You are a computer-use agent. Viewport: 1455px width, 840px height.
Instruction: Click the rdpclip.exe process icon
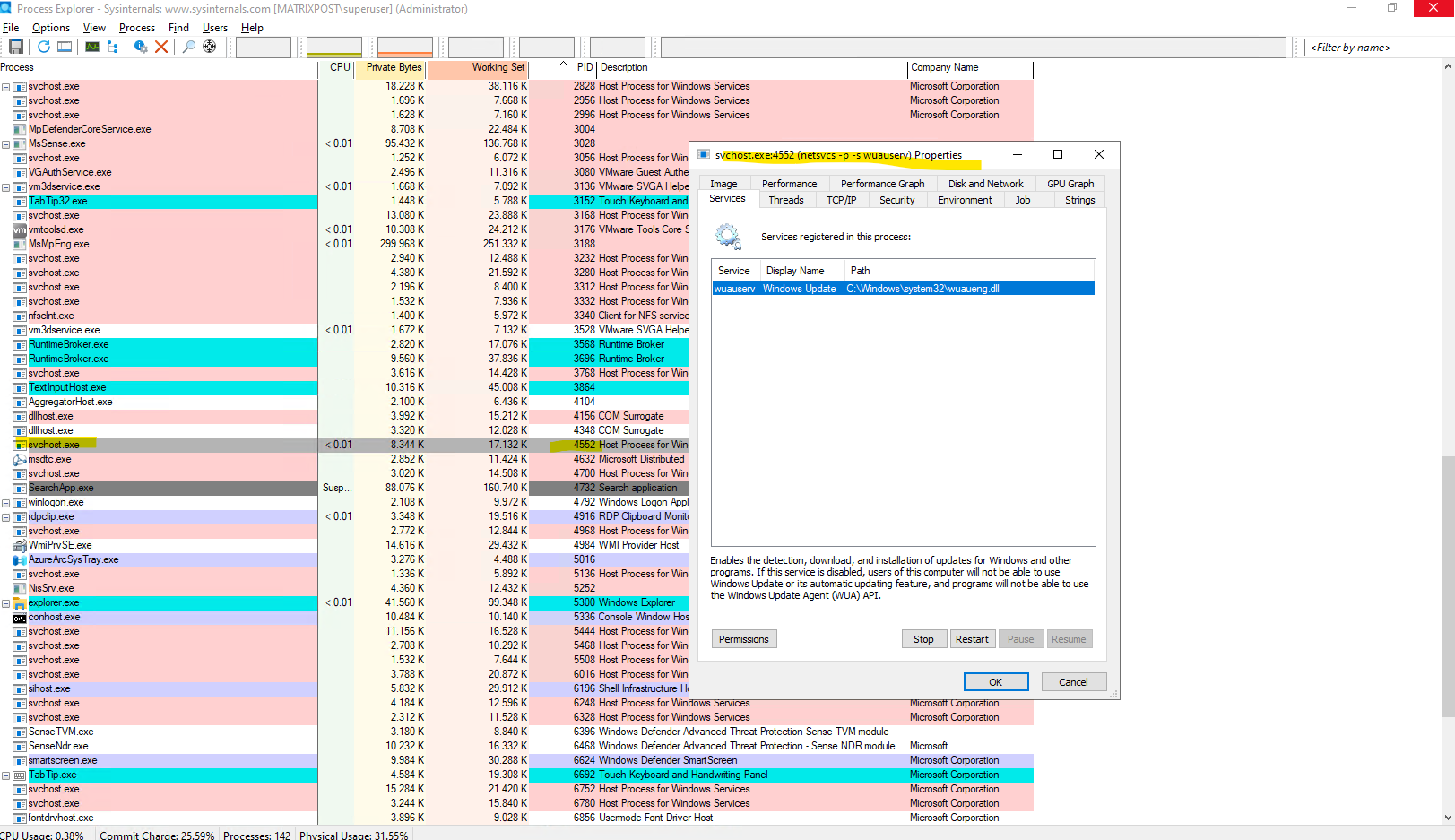(x=20, y=516)
